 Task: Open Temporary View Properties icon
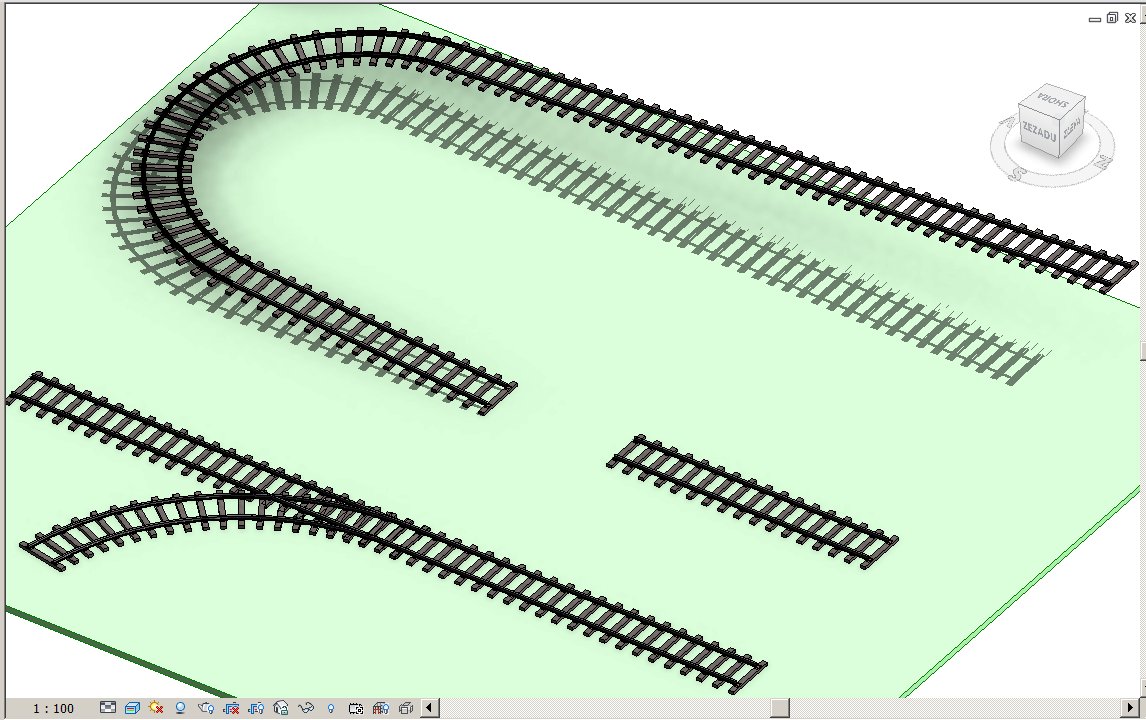(x=356, y=708)
